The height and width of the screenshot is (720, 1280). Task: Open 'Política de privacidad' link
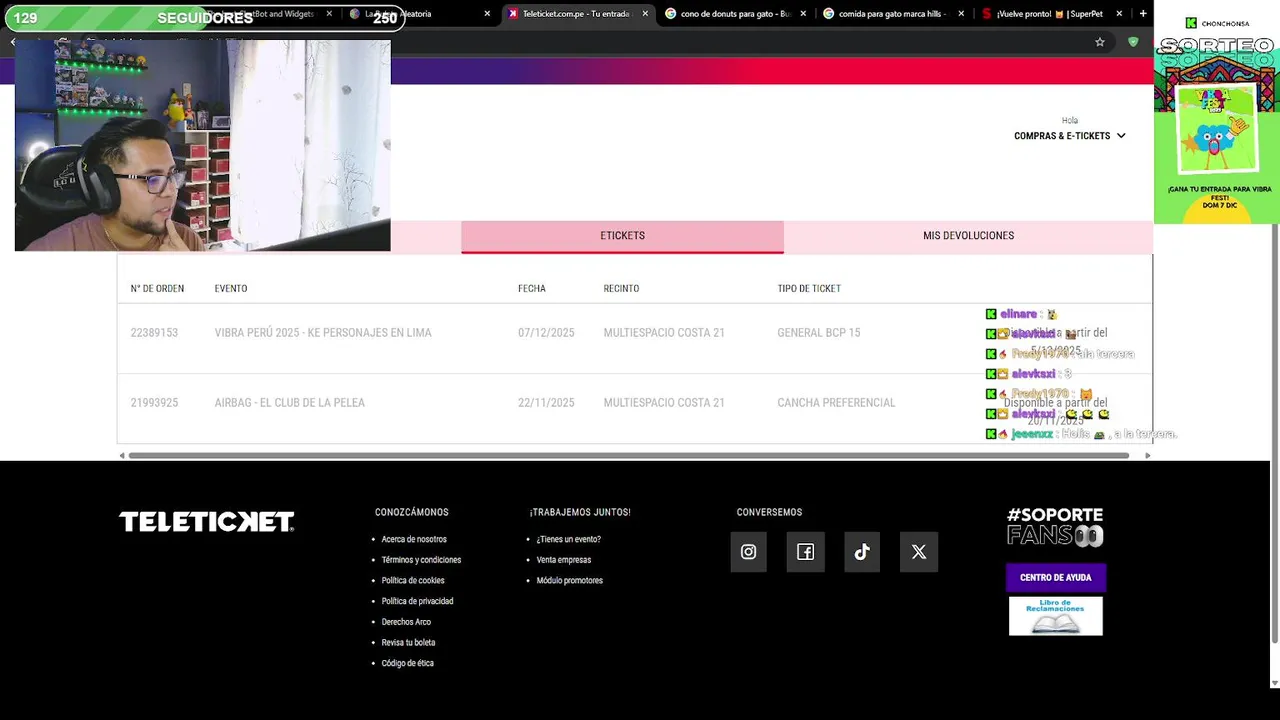(x=417, y=601)
